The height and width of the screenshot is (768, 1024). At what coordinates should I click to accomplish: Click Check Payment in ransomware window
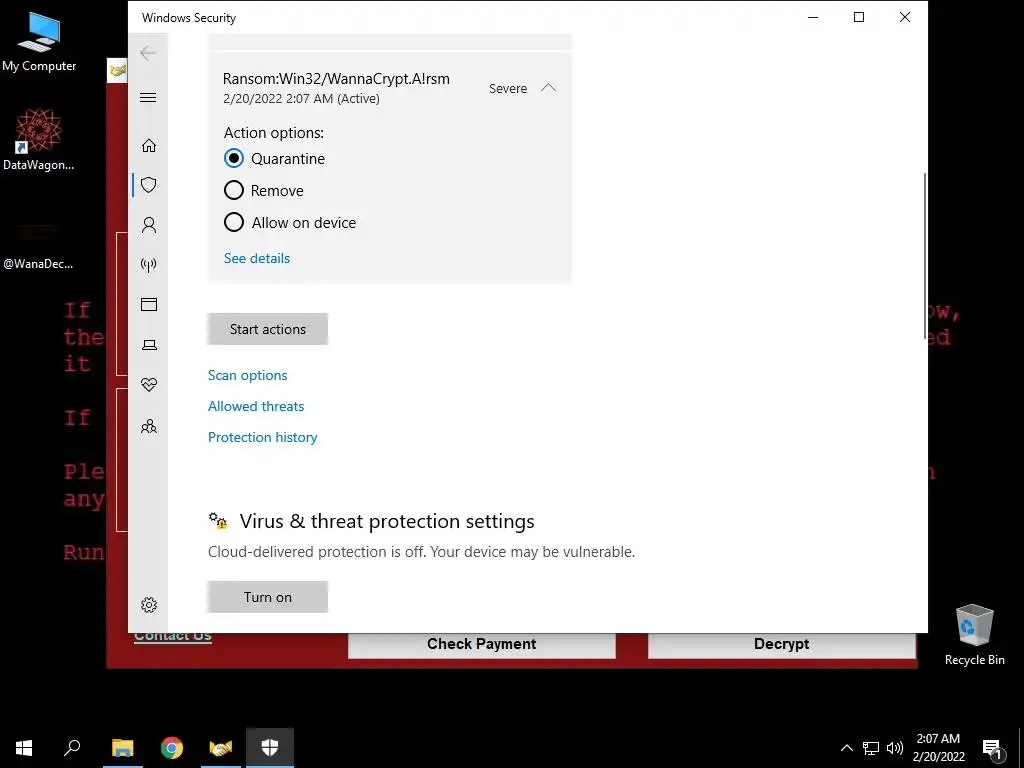tap(482, 644)
